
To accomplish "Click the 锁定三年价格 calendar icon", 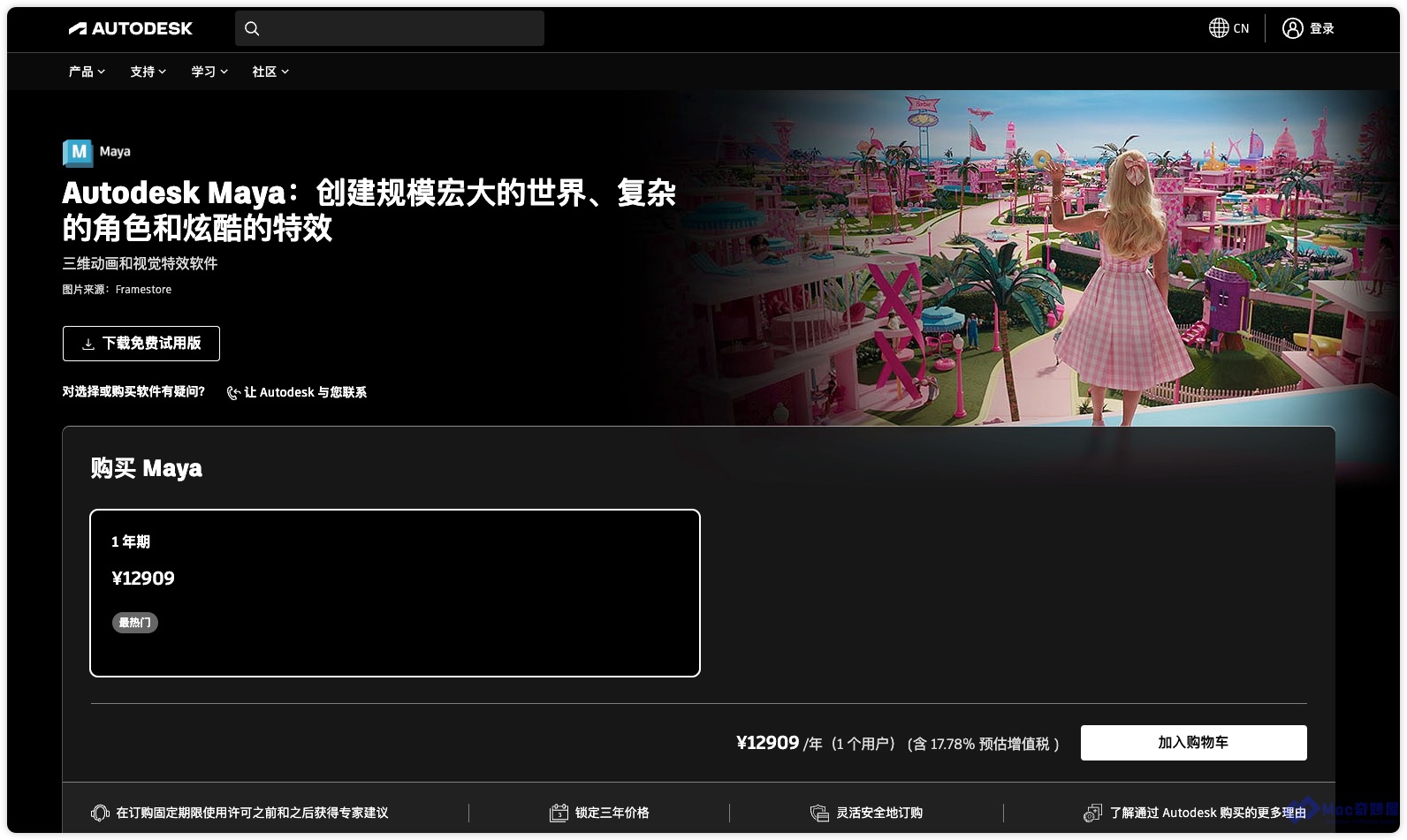I will [559, 813].
